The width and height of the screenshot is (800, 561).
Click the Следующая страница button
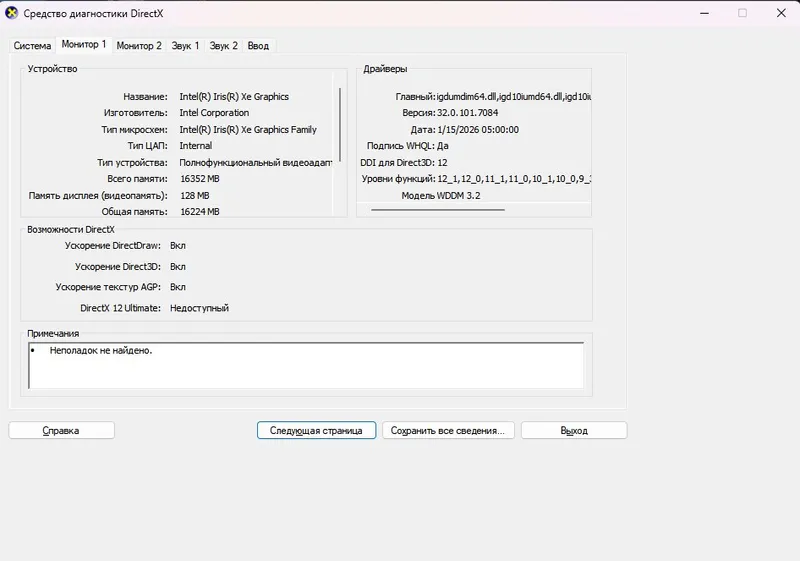point(316,430)
